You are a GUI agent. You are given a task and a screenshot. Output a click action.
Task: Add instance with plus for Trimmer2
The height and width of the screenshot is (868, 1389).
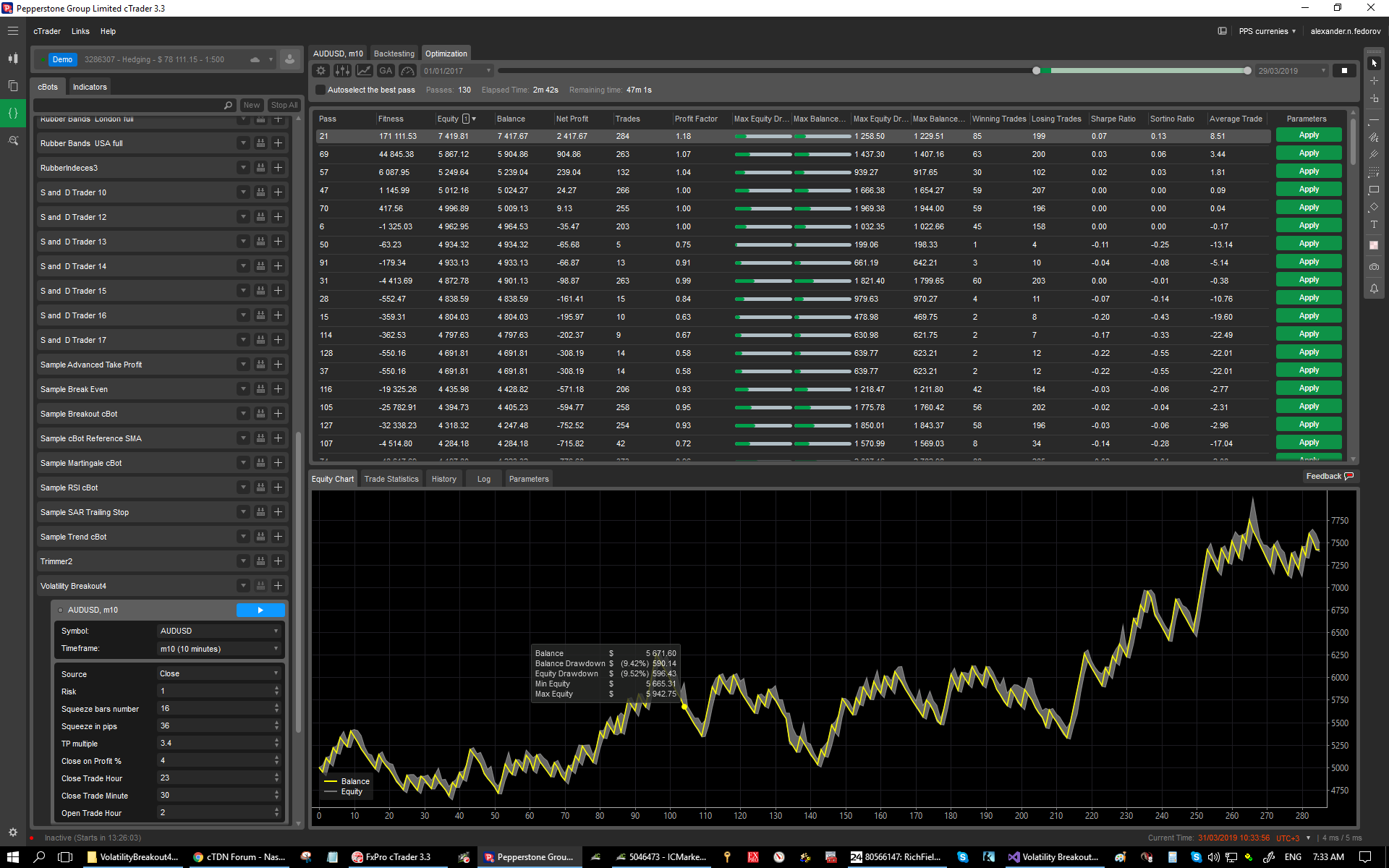pyautogui.click(x=278, y=561)
